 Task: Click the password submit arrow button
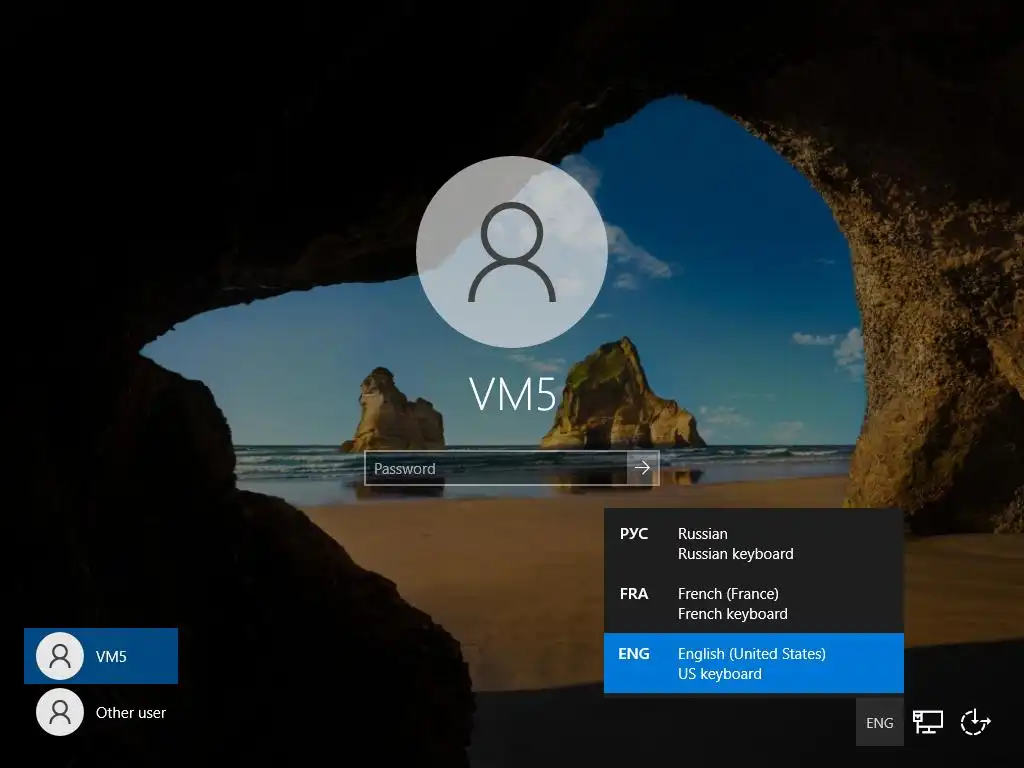tap(643, 468)
